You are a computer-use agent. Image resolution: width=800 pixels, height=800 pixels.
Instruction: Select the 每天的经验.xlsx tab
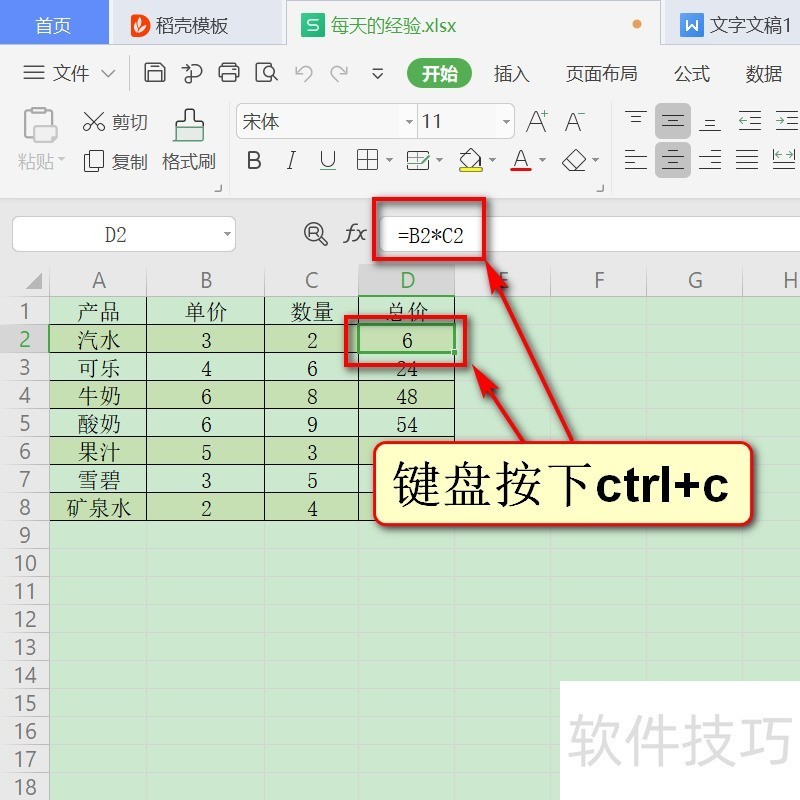472,24
